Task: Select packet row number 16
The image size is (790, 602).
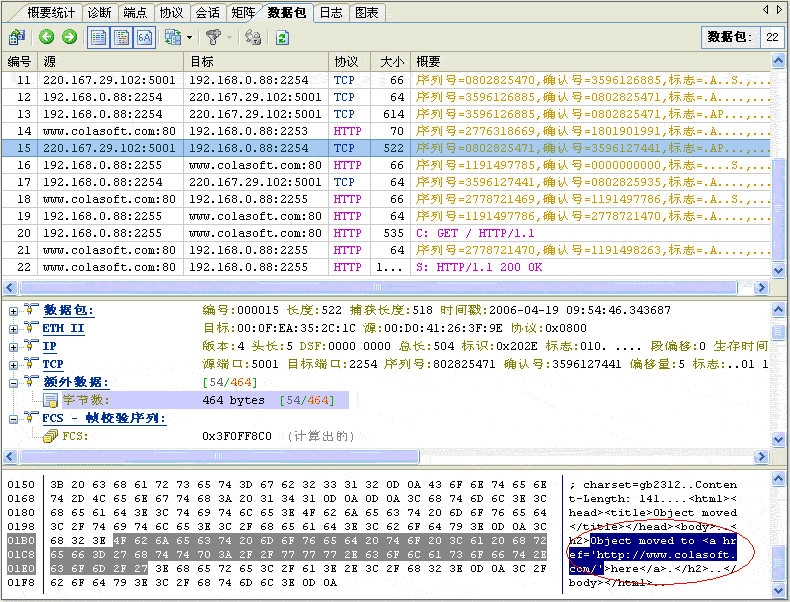Action: point(386,165)
